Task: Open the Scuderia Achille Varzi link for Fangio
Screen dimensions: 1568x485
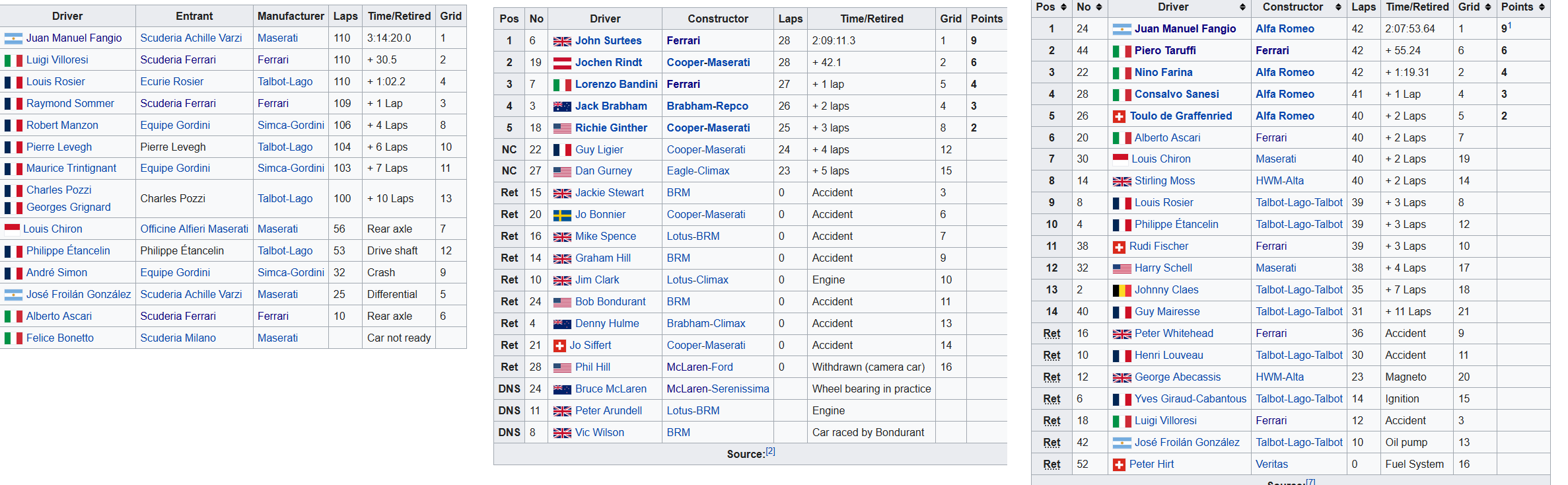Action: (x=191, y=38)
